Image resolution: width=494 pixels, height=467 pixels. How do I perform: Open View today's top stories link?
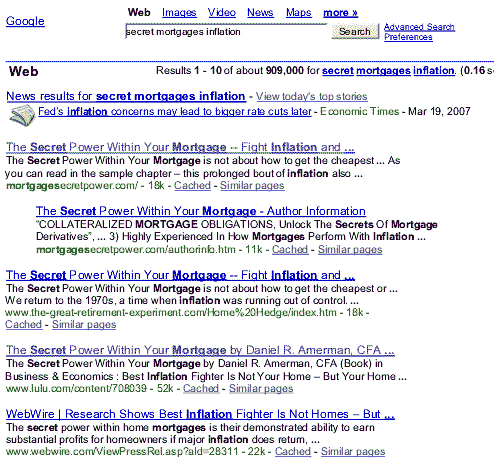click(x=311, y=96)
